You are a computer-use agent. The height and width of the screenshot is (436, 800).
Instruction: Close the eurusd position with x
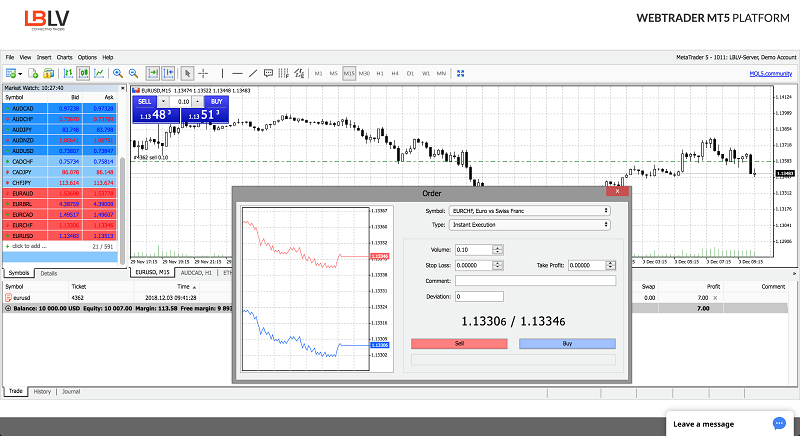pos(715,298)
